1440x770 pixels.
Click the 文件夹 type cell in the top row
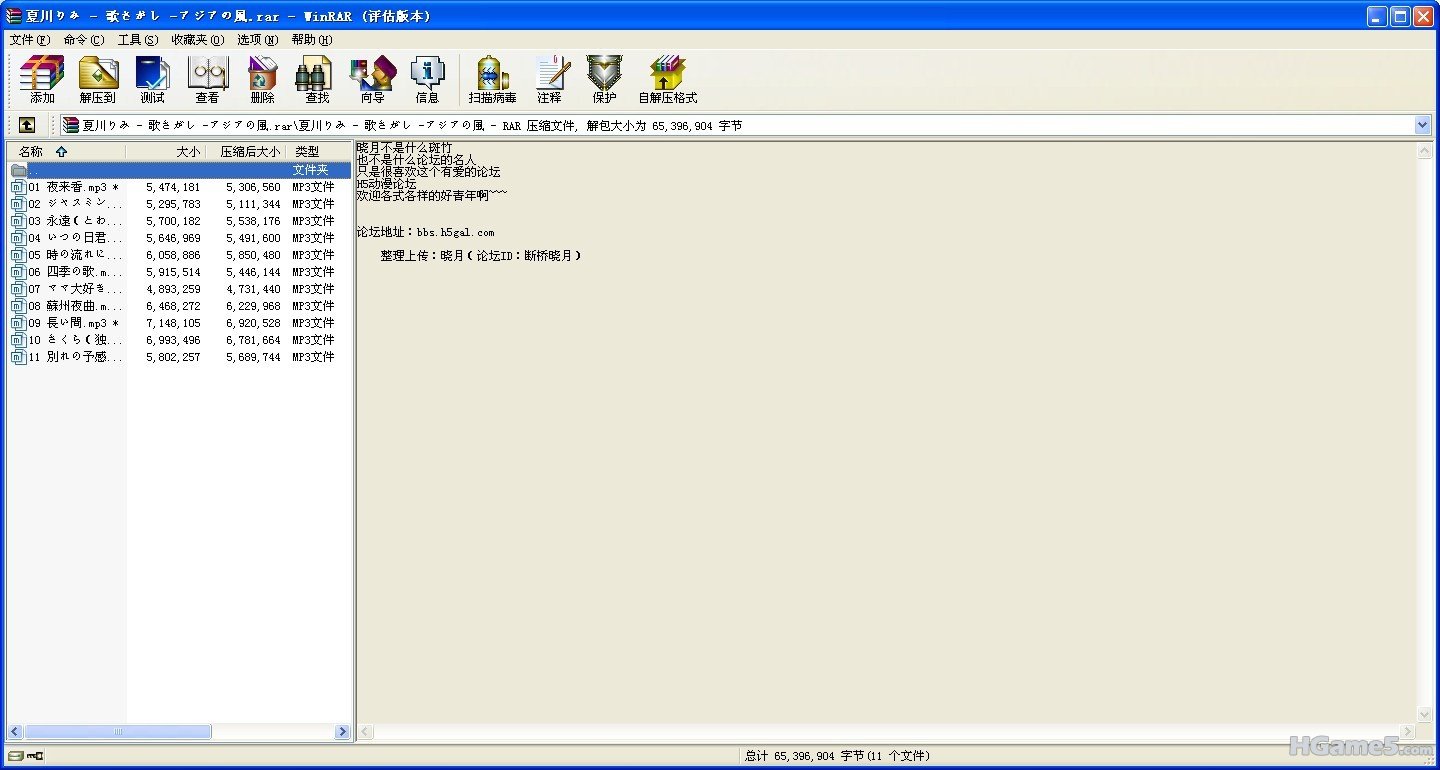tap(311, 170)
